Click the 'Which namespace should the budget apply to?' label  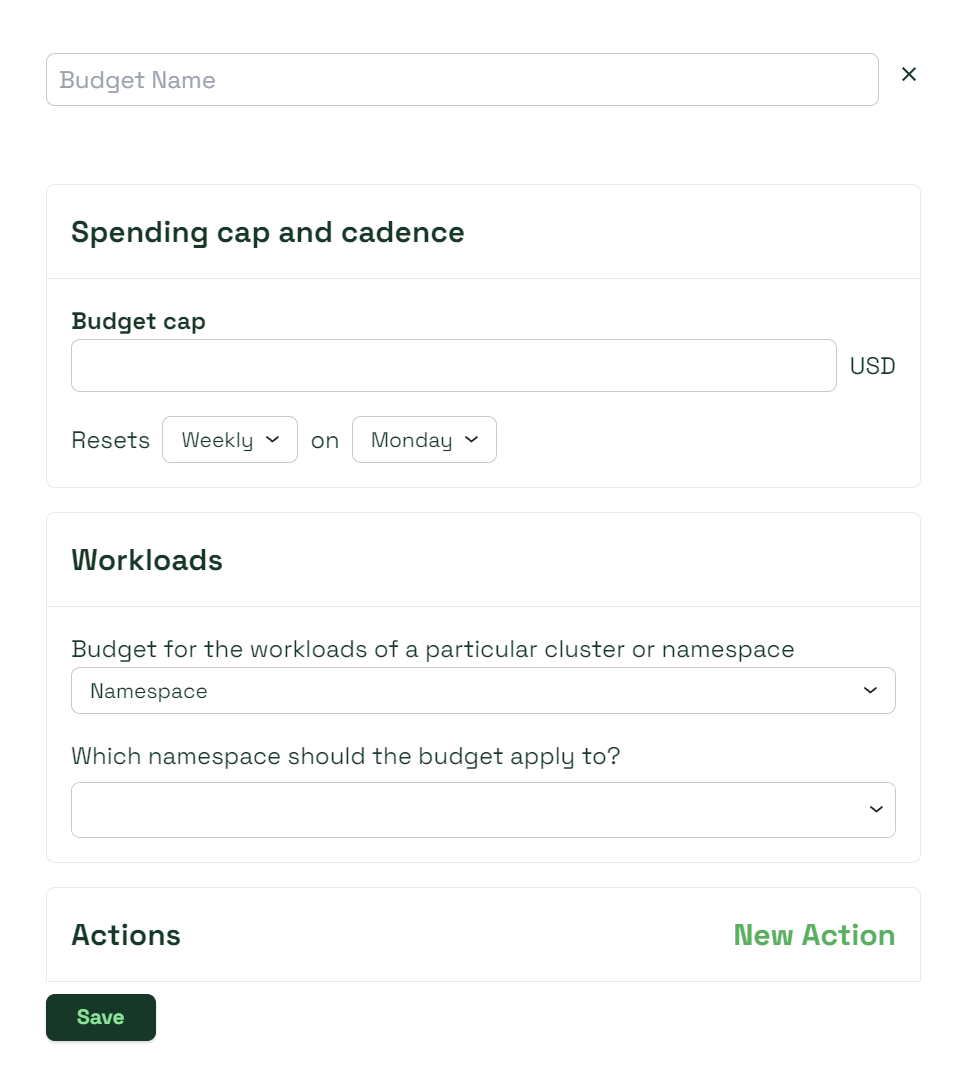pos(345,756)
